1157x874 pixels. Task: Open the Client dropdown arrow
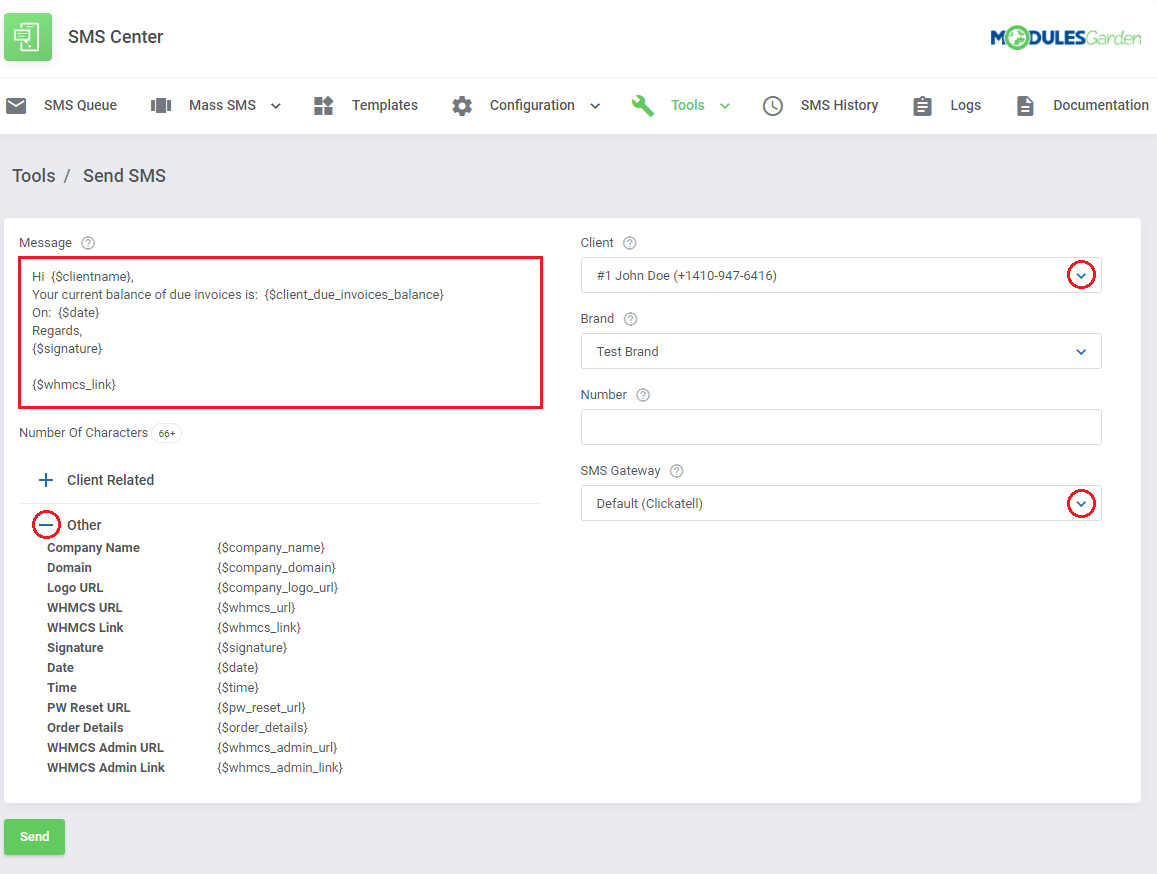click(1081, 275)
